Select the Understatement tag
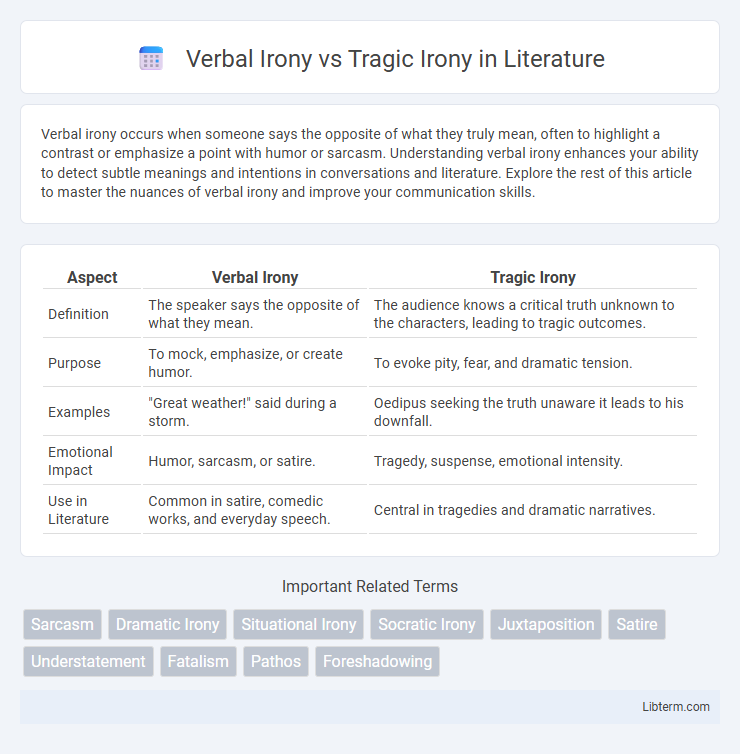 [x=88, y=662]
